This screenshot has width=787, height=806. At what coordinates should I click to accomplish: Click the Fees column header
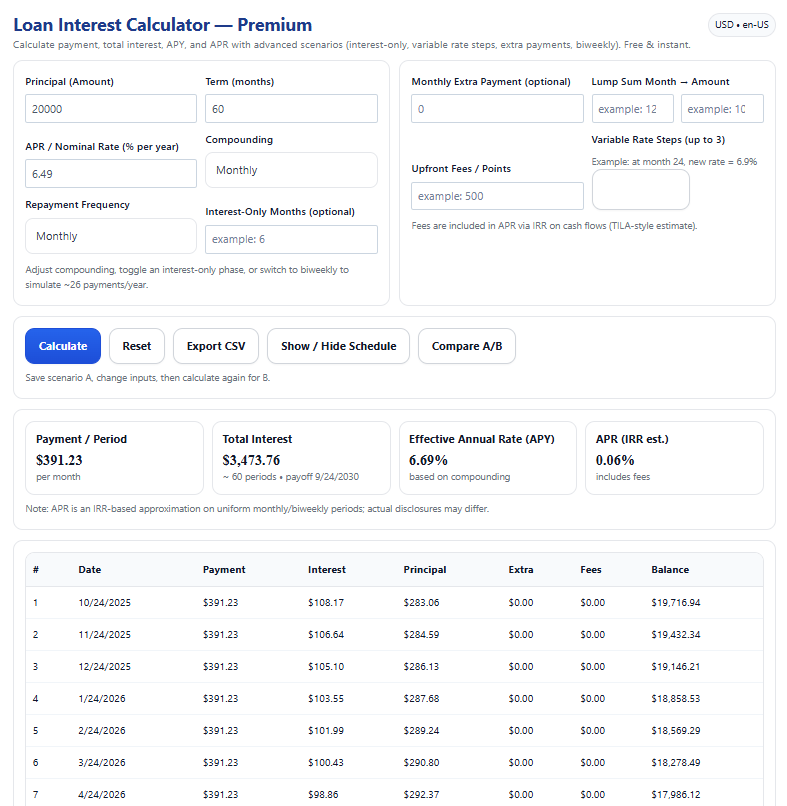pos(591,570)
